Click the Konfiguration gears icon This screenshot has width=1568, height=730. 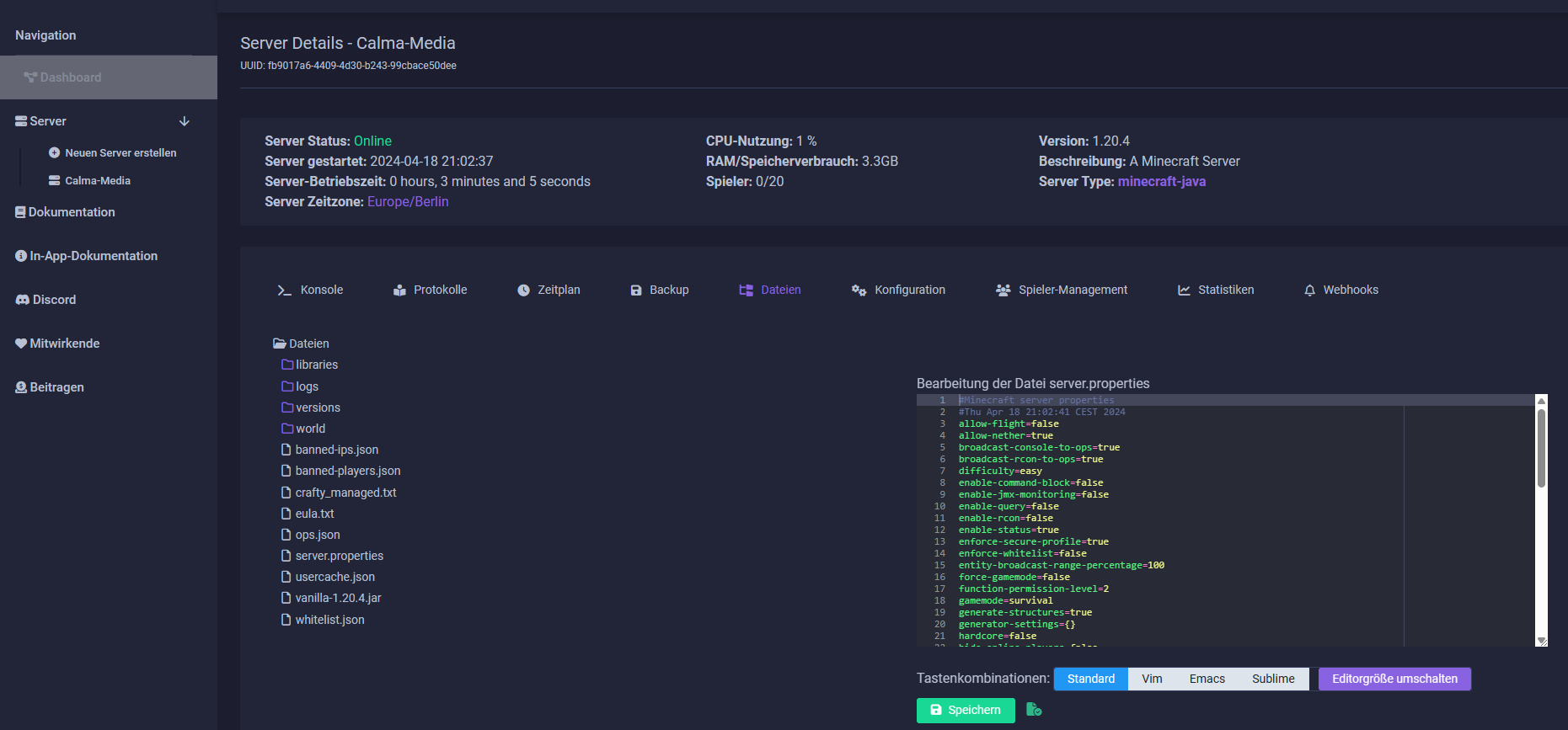coord(859,290)
